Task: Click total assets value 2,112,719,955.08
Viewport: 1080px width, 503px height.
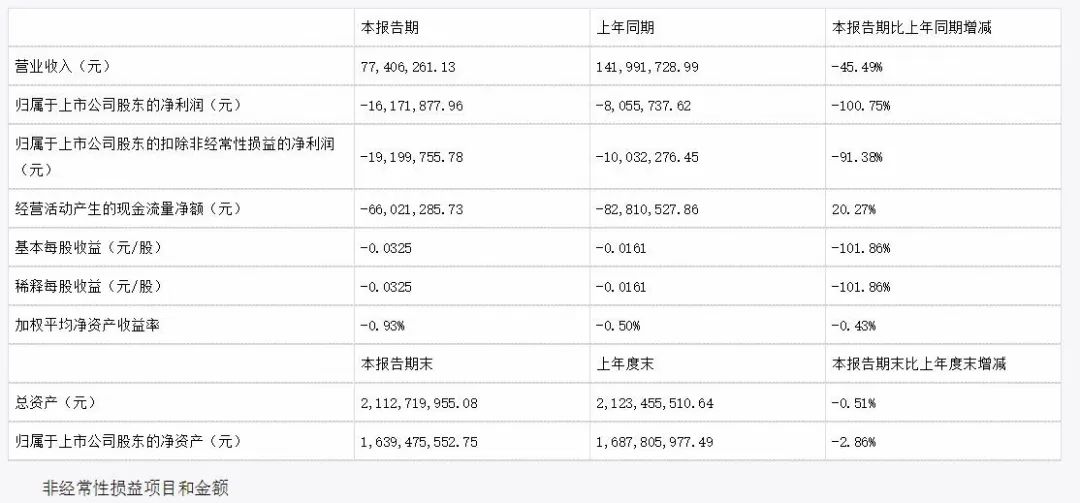Action: [x=419, y=403]
